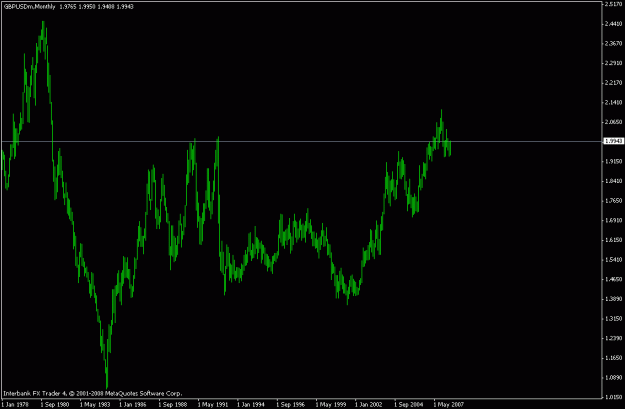Click the 1.8410 price scale label

(x=613, y=181)
